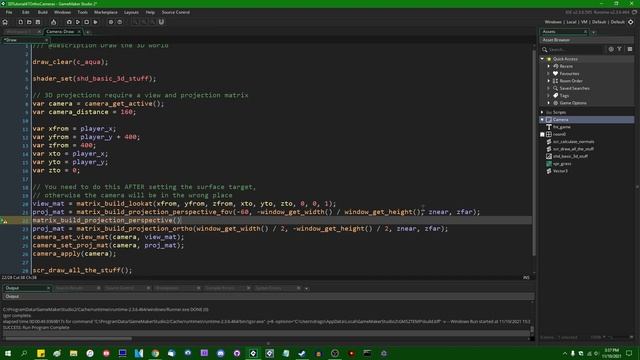The image size is (640, 360).
Task: Open the Windows Start menu
Action: coord(8,353)
